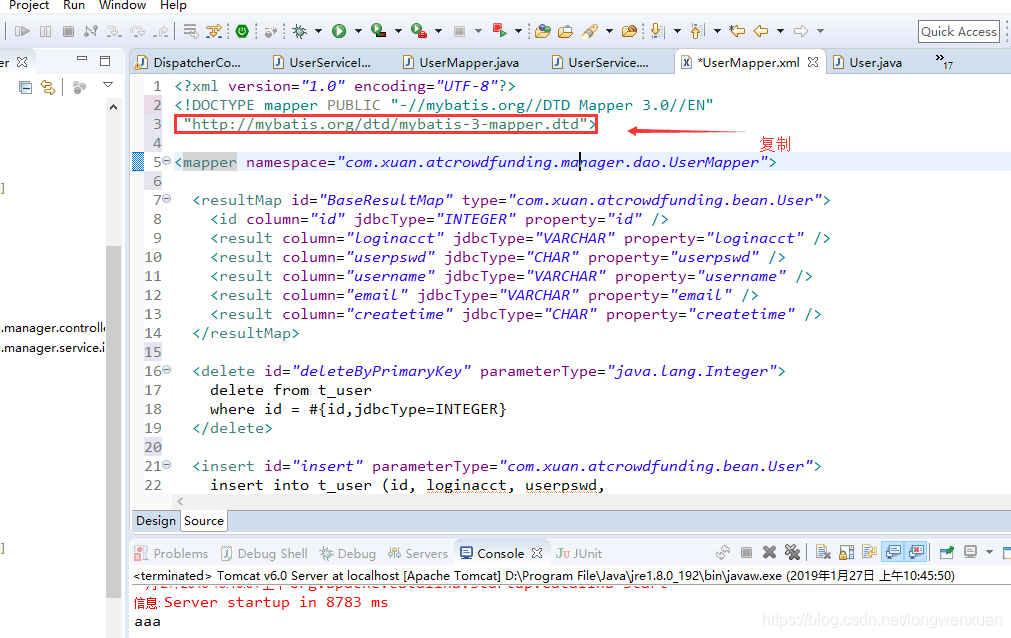Viewport: 1011px width, 638px height.
Task: Open the Window menu
Action: [123, 5]
